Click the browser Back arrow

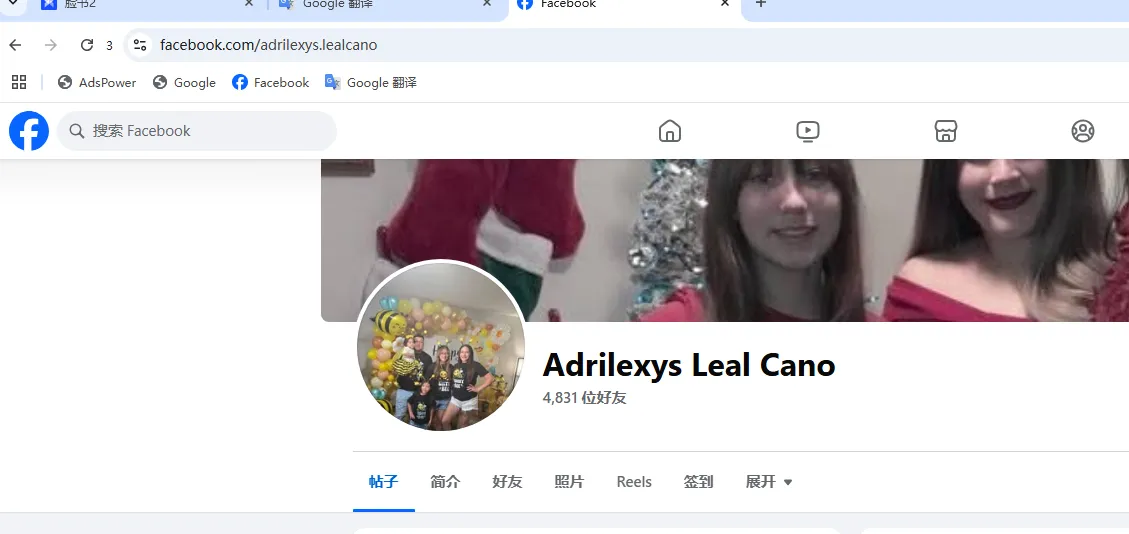pos(15,45)
